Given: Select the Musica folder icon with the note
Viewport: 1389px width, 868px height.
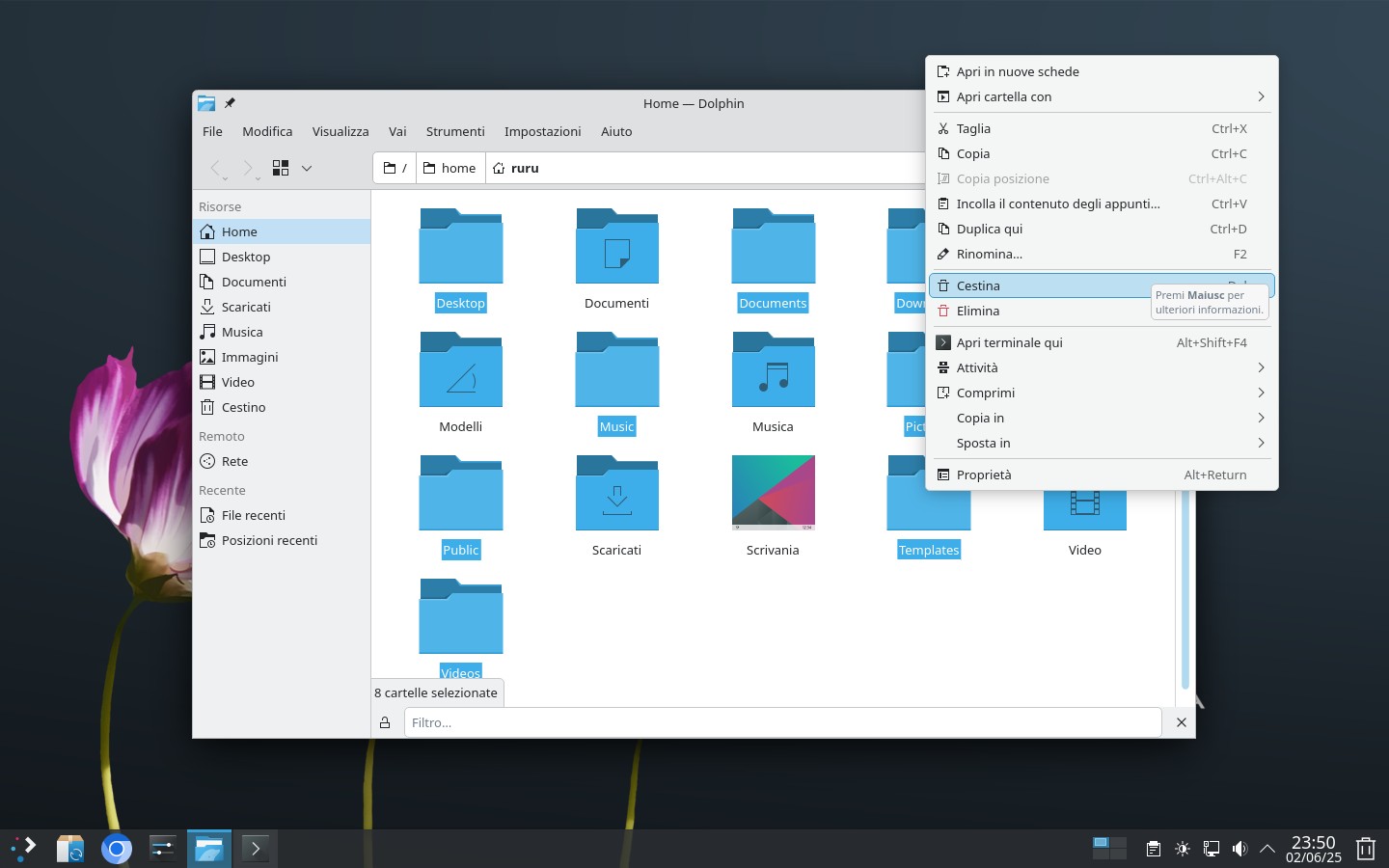Looking at the screenshot, I should [774, 369].
